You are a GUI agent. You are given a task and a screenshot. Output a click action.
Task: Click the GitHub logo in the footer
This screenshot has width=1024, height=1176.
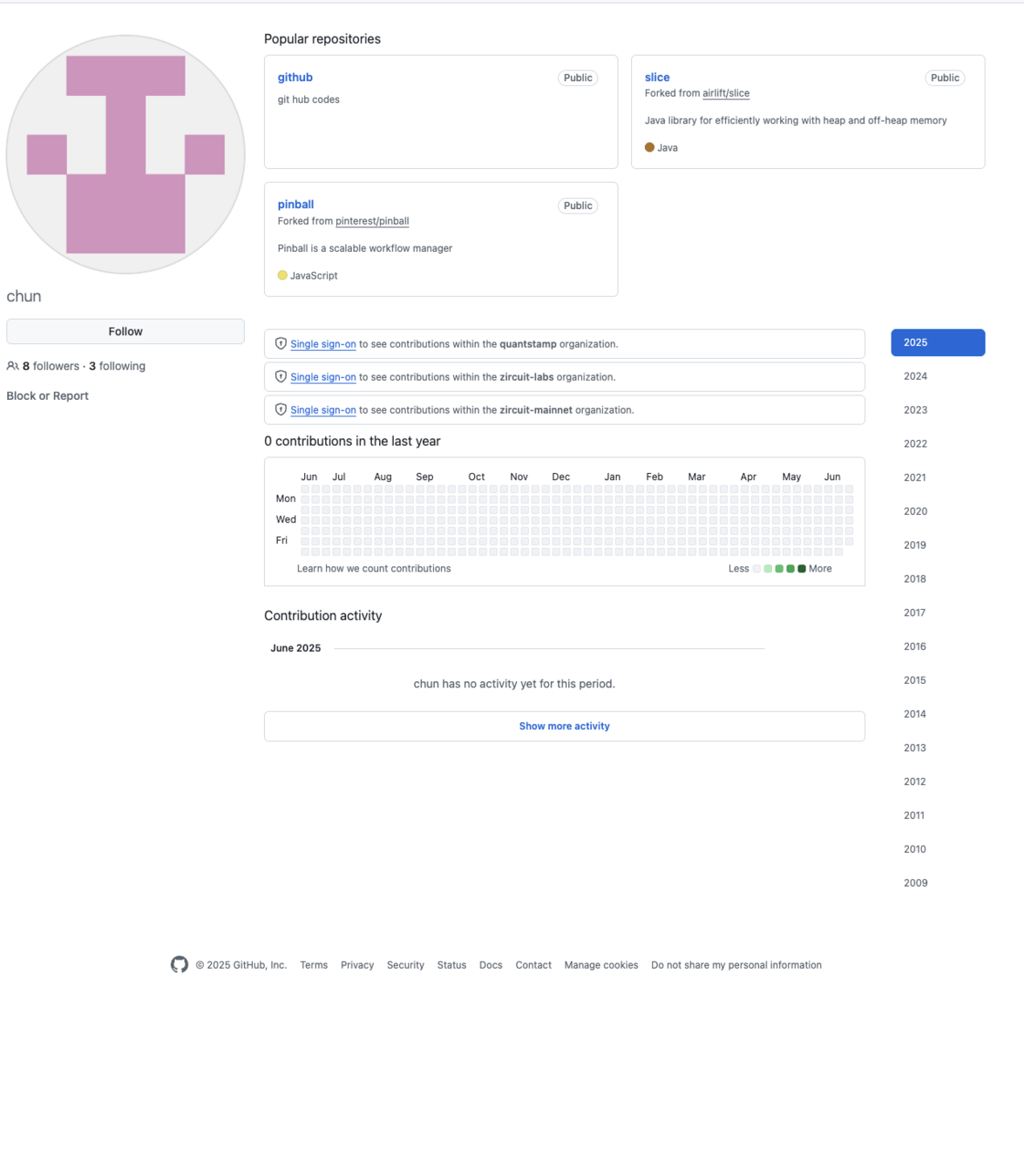[x=180, y=964]
